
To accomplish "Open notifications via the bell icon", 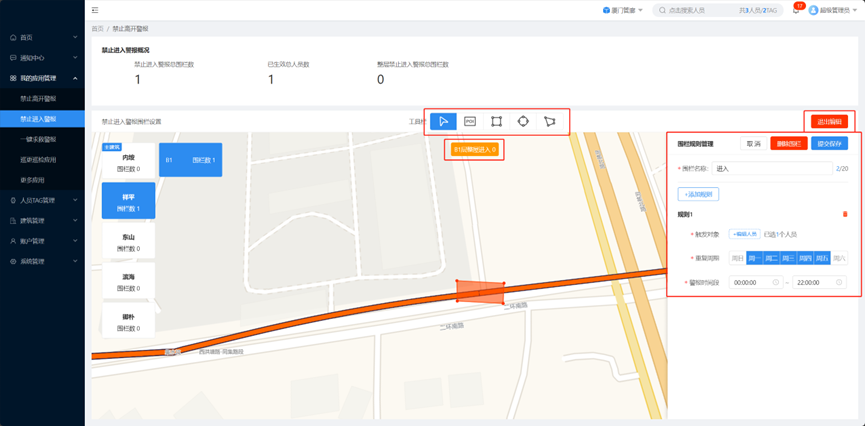I will (796, 11).
